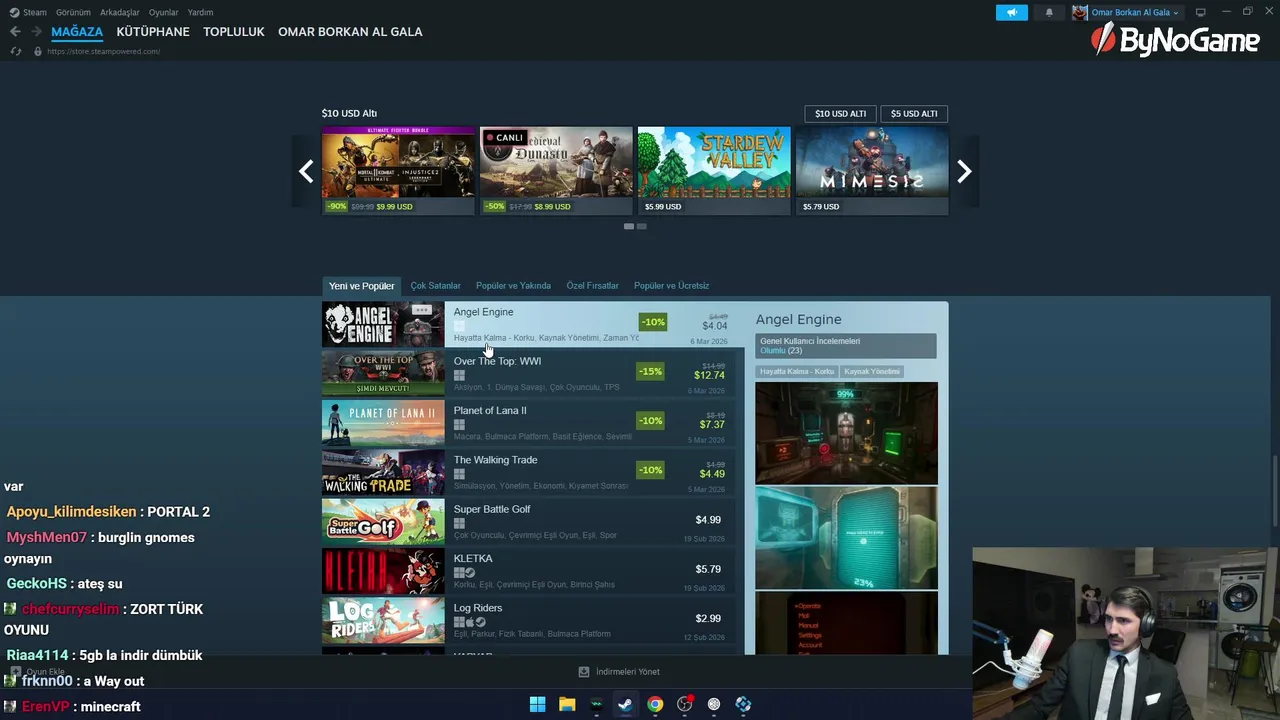Viewport: 1280px width, 720px height.
Task: Open Steam from the taskbar
Action: 625,704
